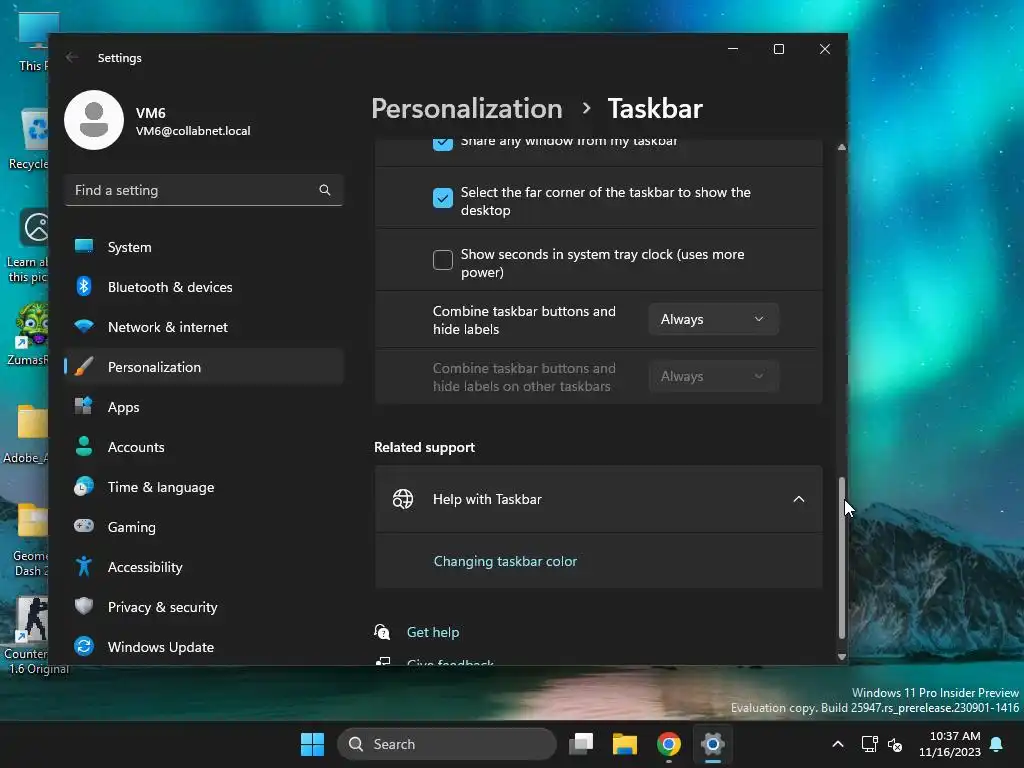Click the Accessibility figure icon

(x=84, y=566)
